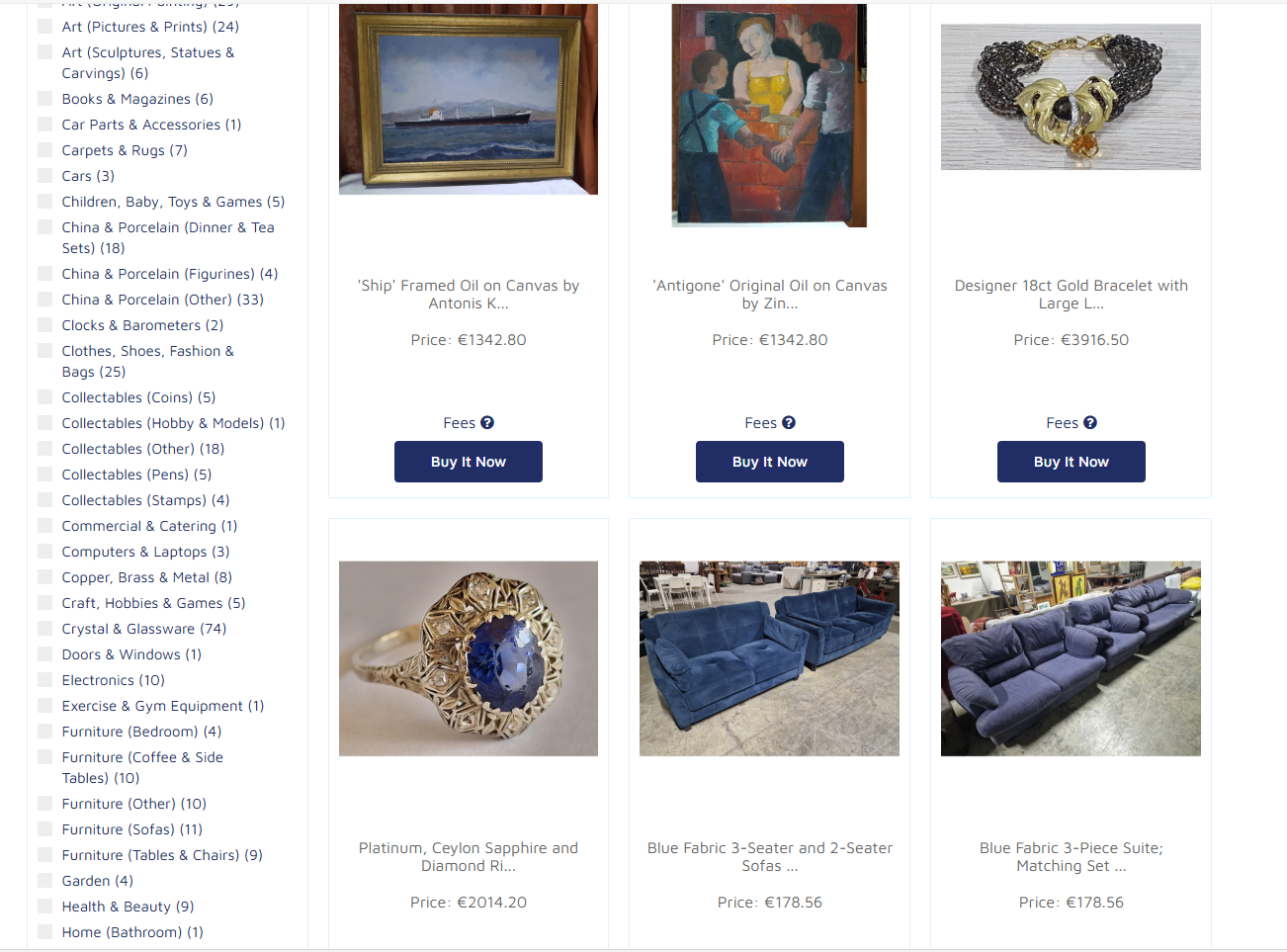Click Buy It Now for Antigone oil painting
Viewport: 1287px width, 952px height.
[x=770, y=462]
